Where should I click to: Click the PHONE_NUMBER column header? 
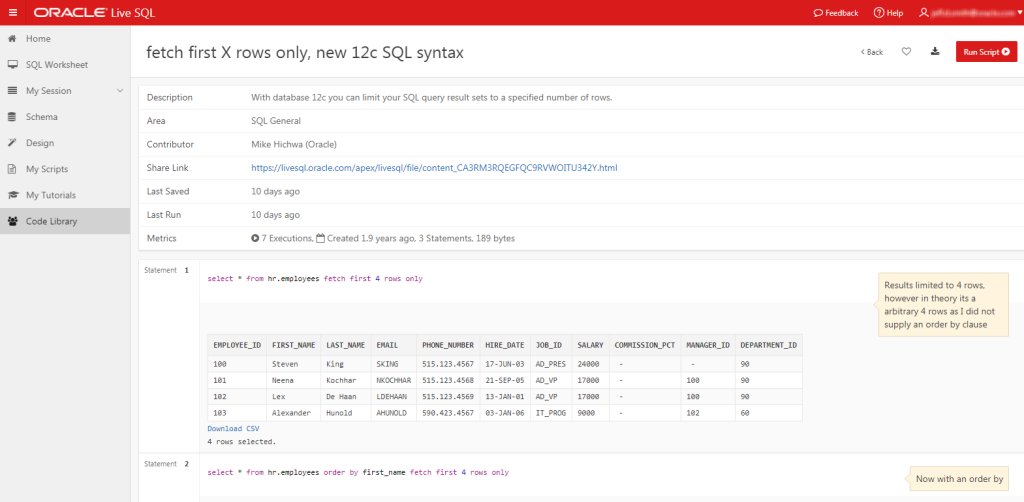(448, 345)
